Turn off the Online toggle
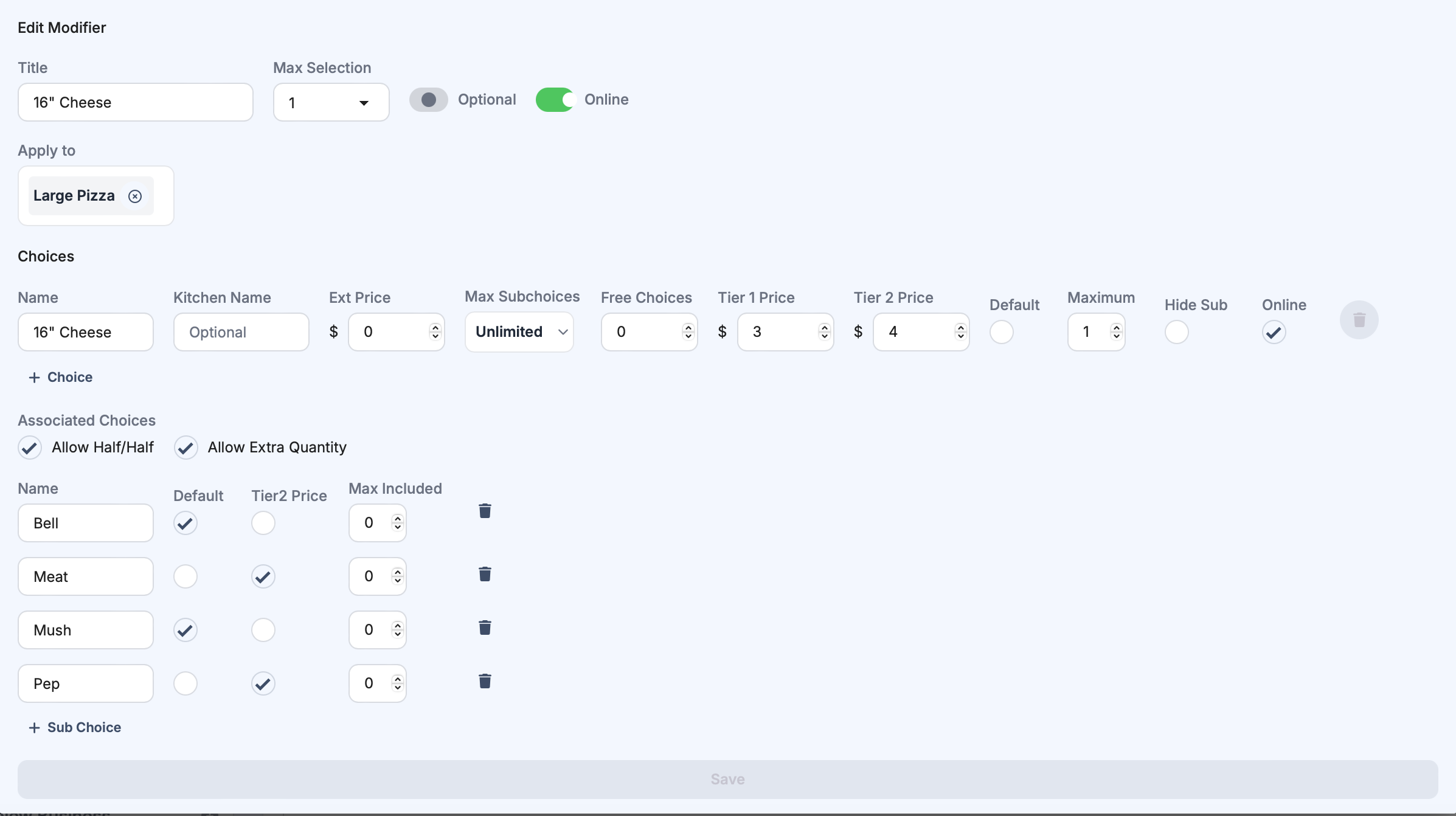Image resolution: width=1456 pixels, height=816 pixels. pos(554,99)
